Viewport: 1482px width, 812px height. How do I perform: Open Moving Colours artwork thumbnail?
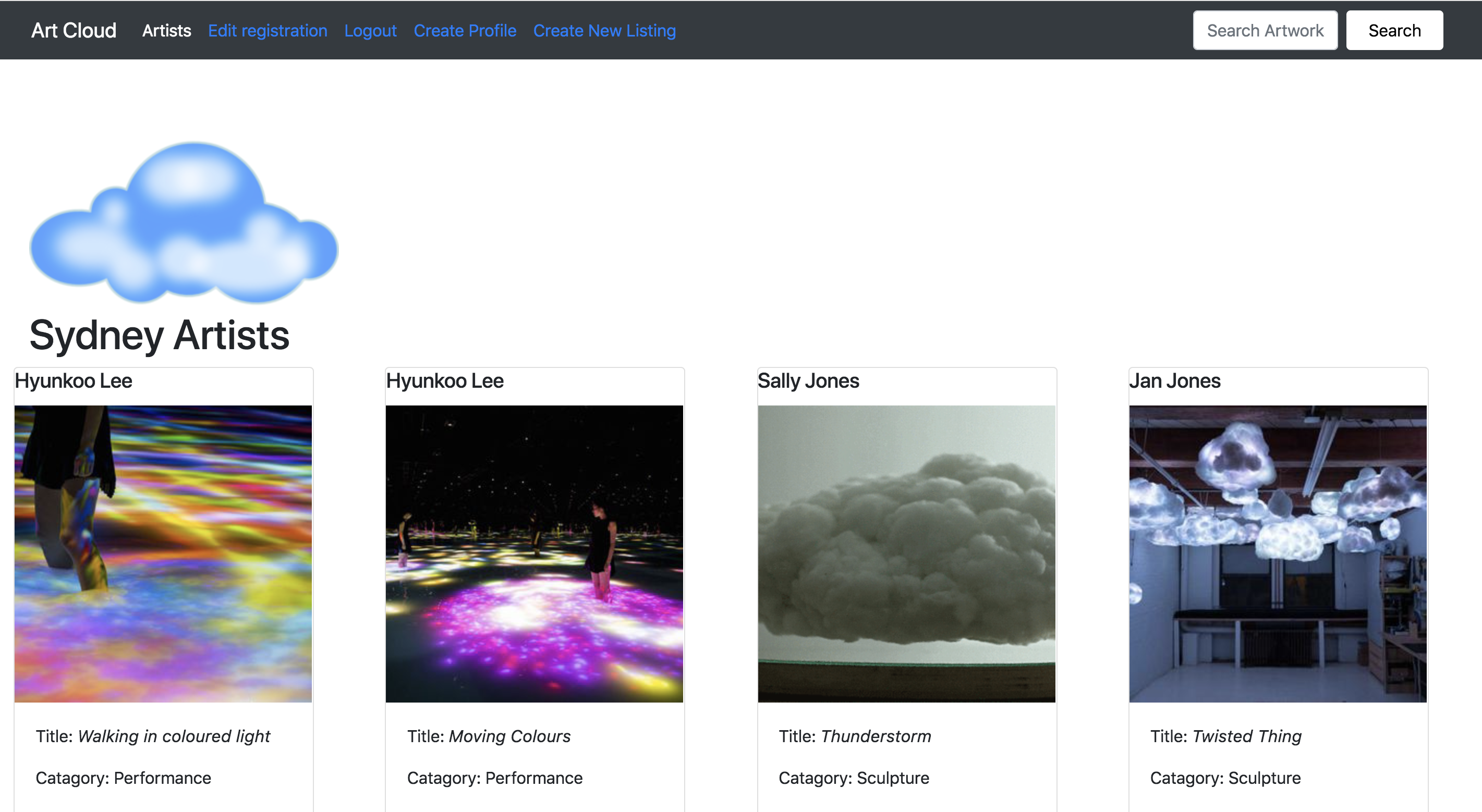point(534,553)
